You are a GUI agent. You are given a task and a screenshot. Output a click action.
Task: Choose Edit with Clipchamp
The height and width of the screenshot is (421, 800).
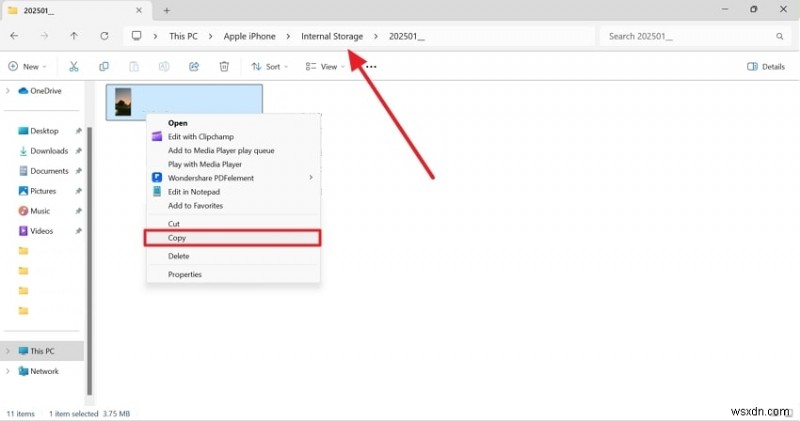click(x=233, y=137)
